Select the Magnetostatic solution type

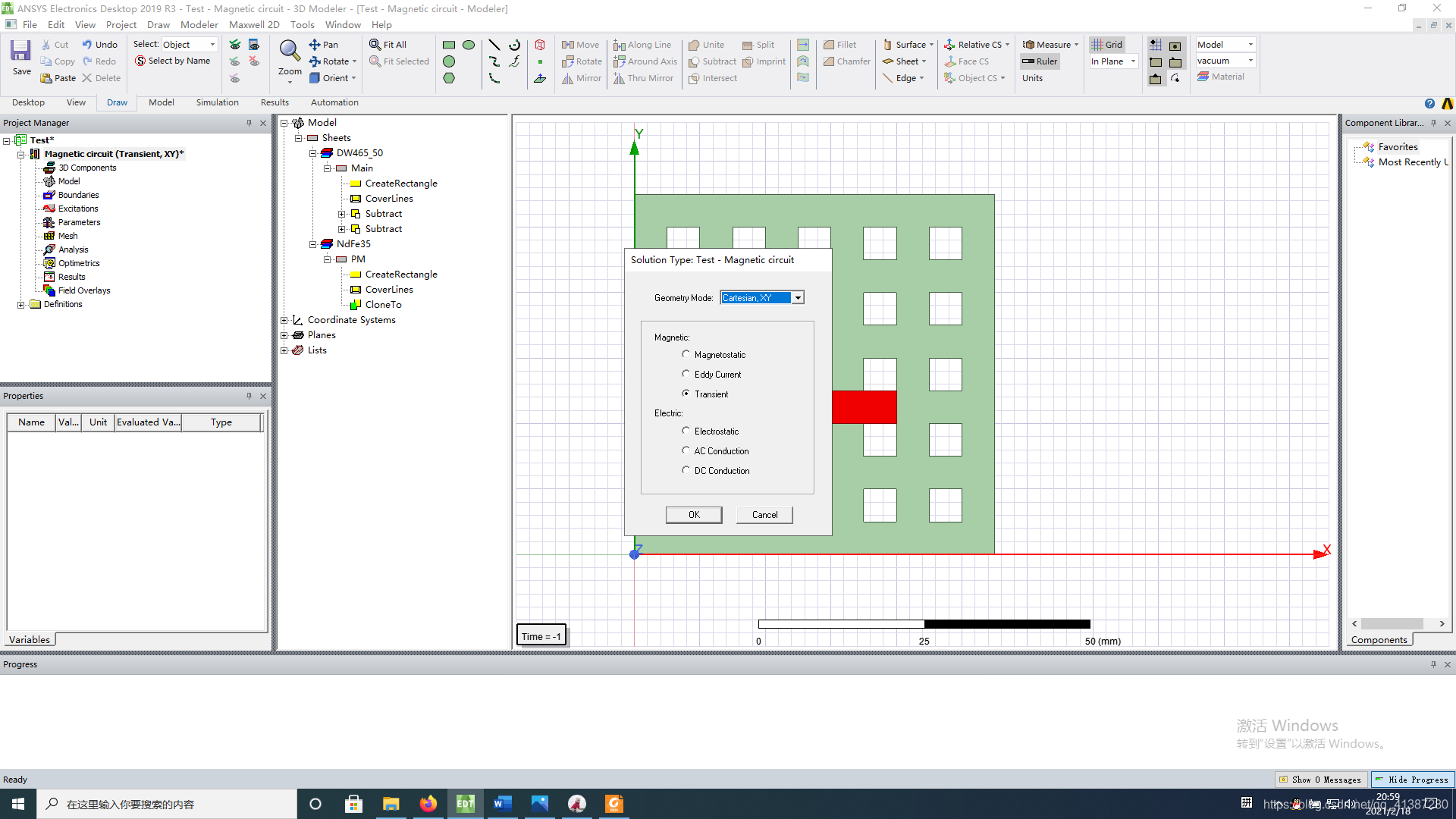click(686, 354)
